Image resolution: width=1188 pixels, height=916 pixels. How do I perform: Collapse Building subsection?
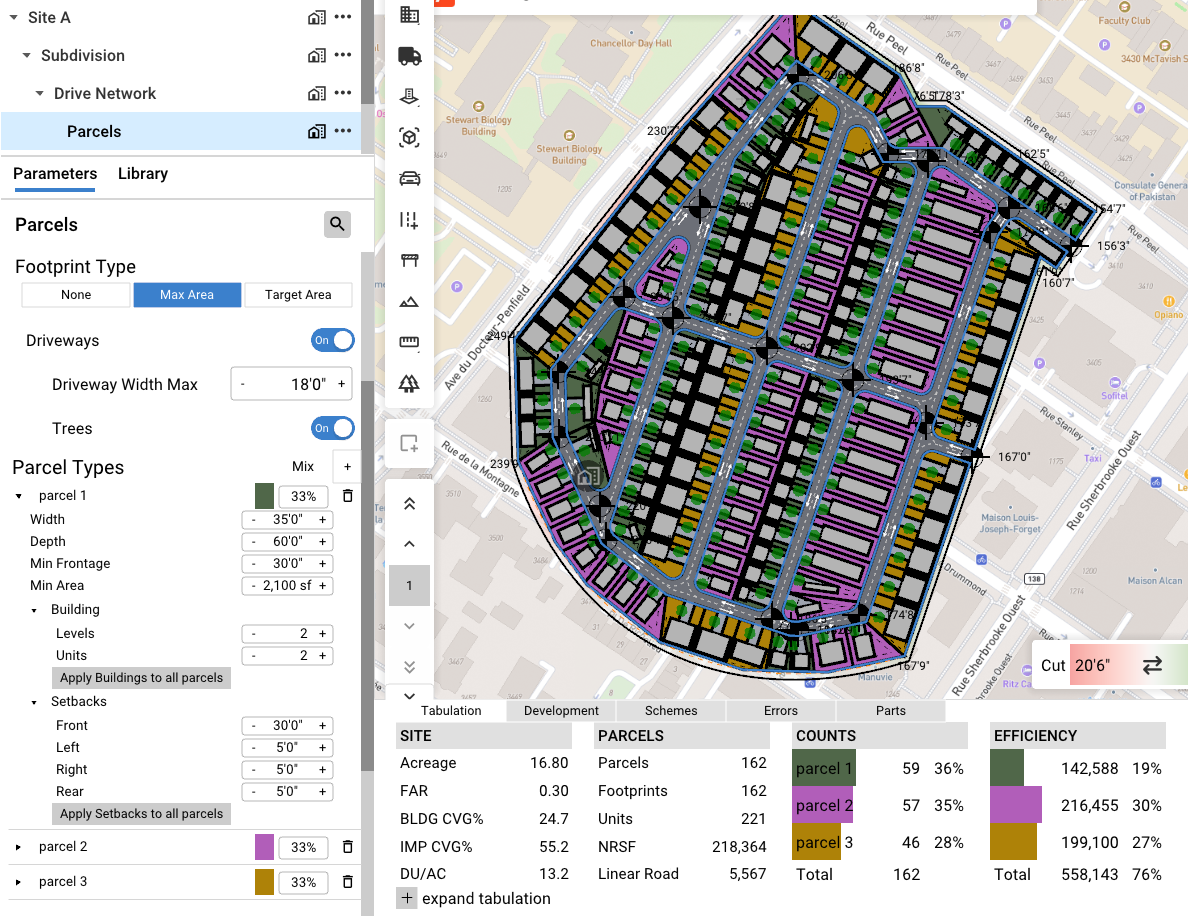tap(34, 610)
